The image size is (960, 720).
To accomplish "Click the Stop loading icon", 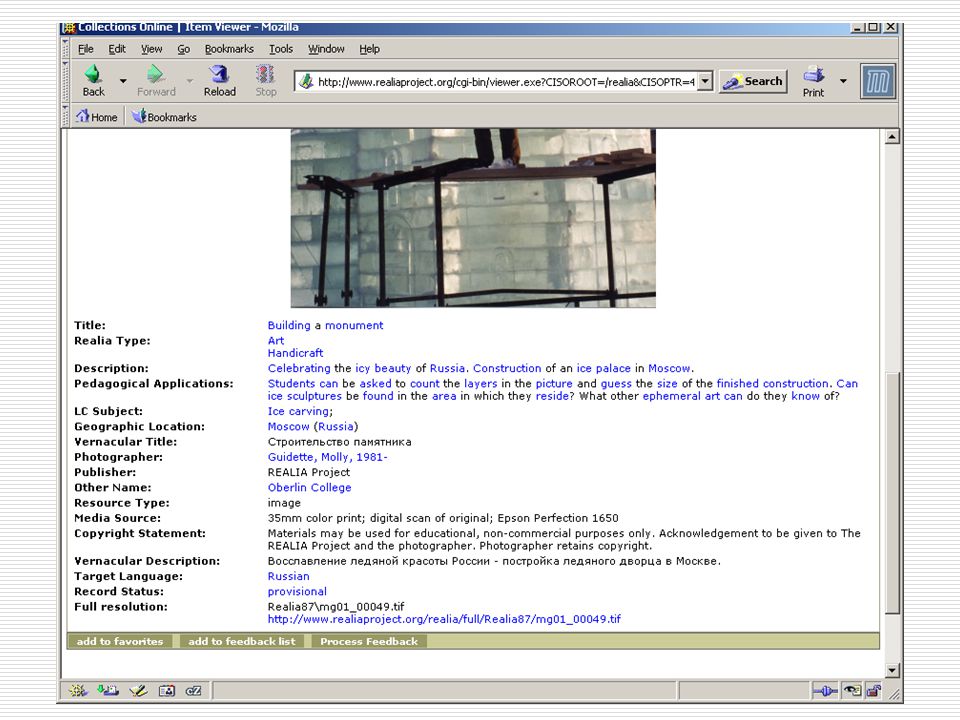I will click(x=265, y=74).
